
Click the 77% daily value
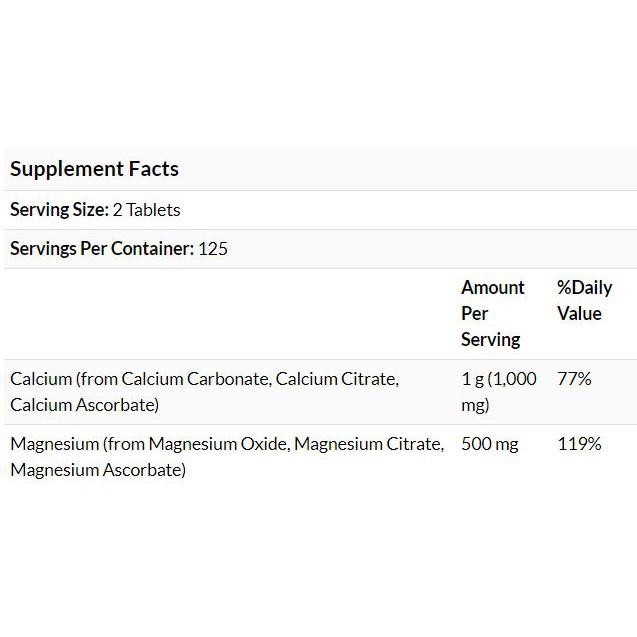pos(574,379)
